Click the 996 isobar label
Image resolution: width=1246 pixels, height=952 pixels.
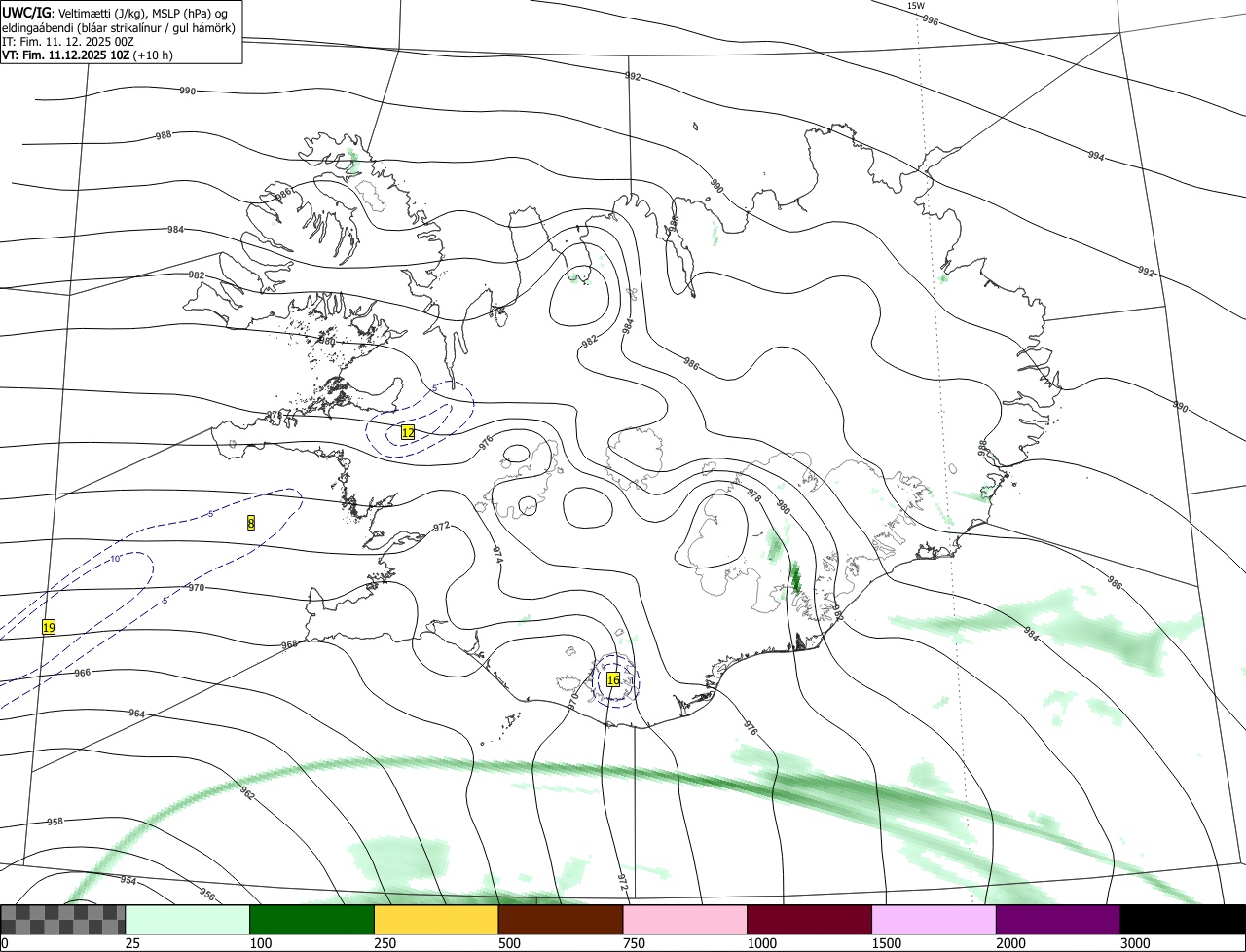click(930, 19)
